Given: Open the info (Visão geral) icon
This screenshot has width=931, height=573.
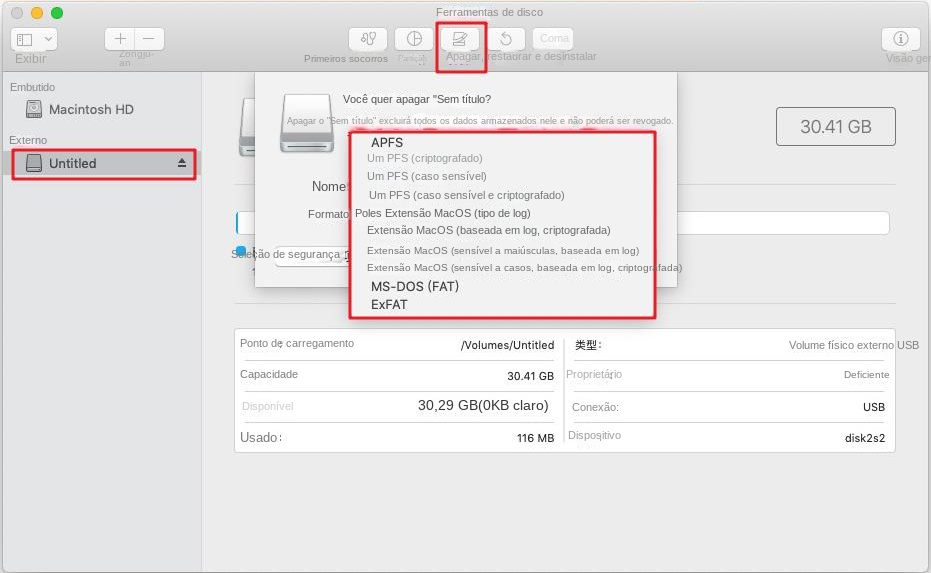Looking at the screenshot, I should pos(901,39).
